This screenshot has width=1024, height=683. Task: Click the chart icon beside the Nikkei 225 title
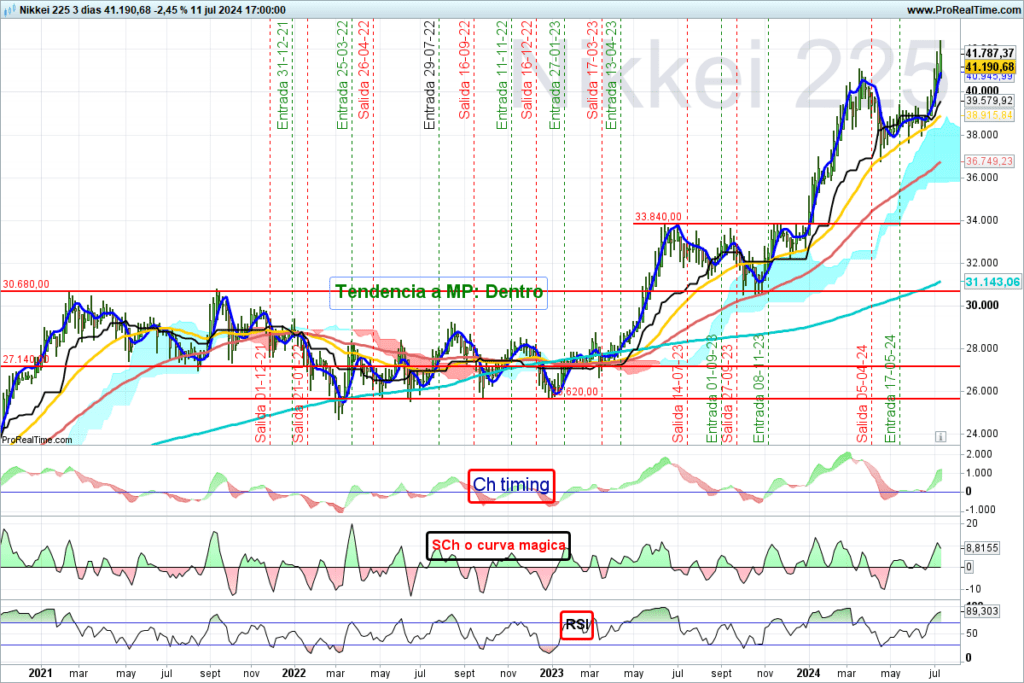click(x=10, y=10)
